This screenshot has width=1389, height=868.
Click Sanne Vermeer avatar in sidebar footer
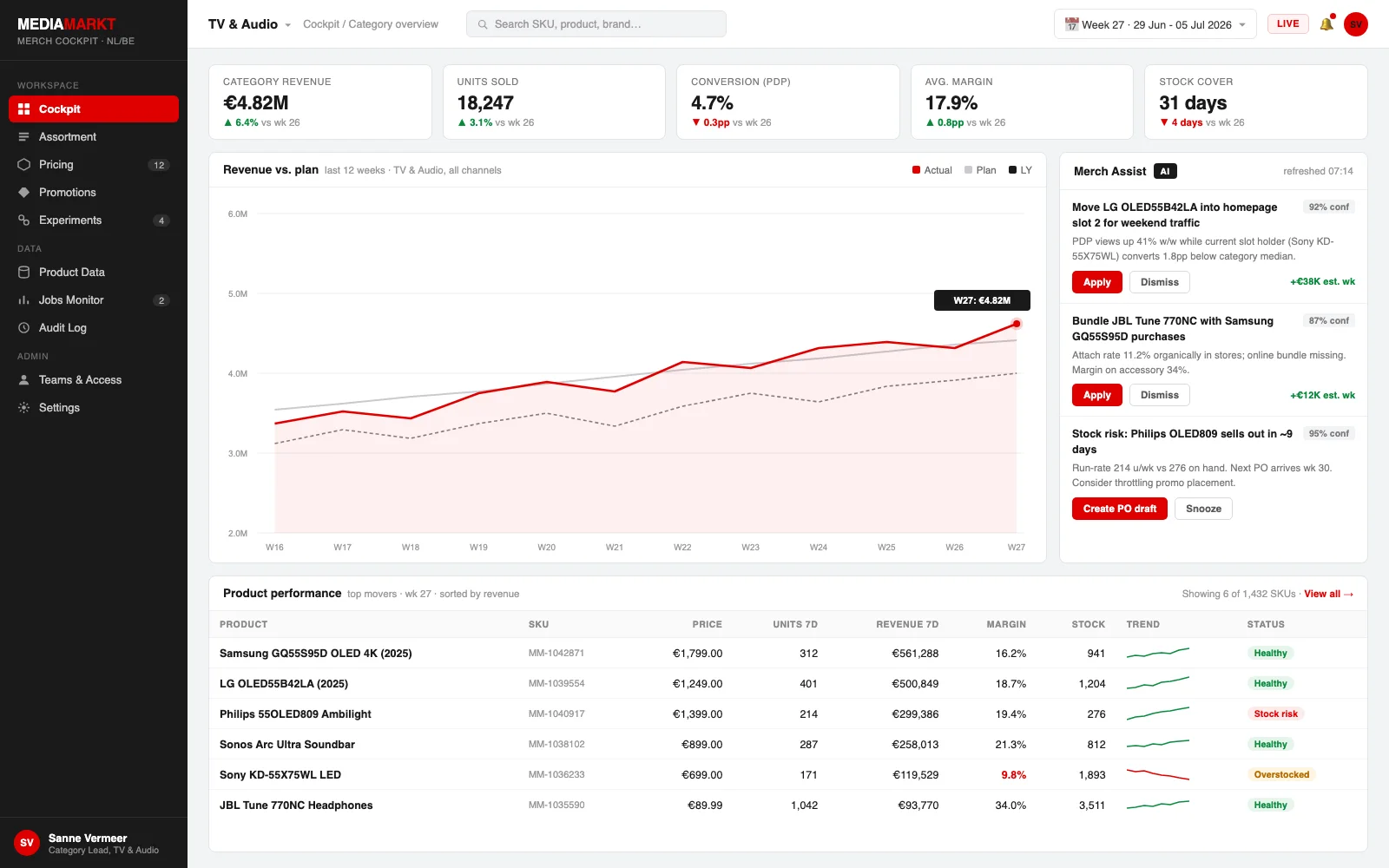coord(27,843)
